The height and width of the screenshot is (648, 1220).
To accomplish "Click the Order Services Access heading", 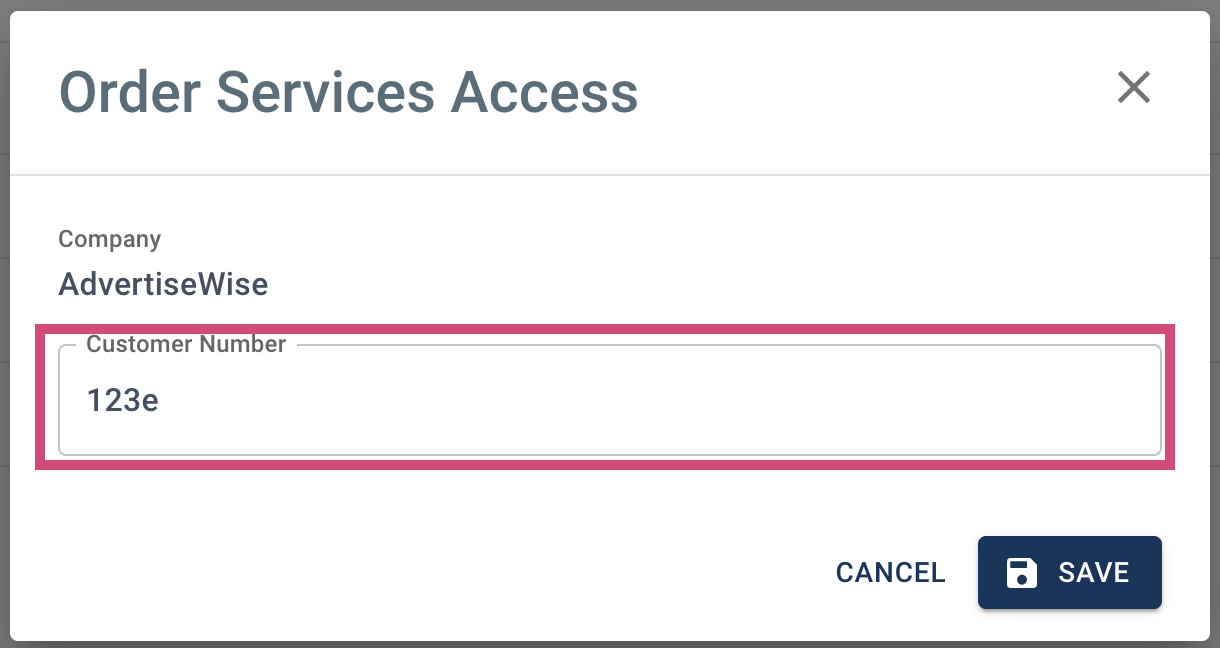I will pos(349,92).
